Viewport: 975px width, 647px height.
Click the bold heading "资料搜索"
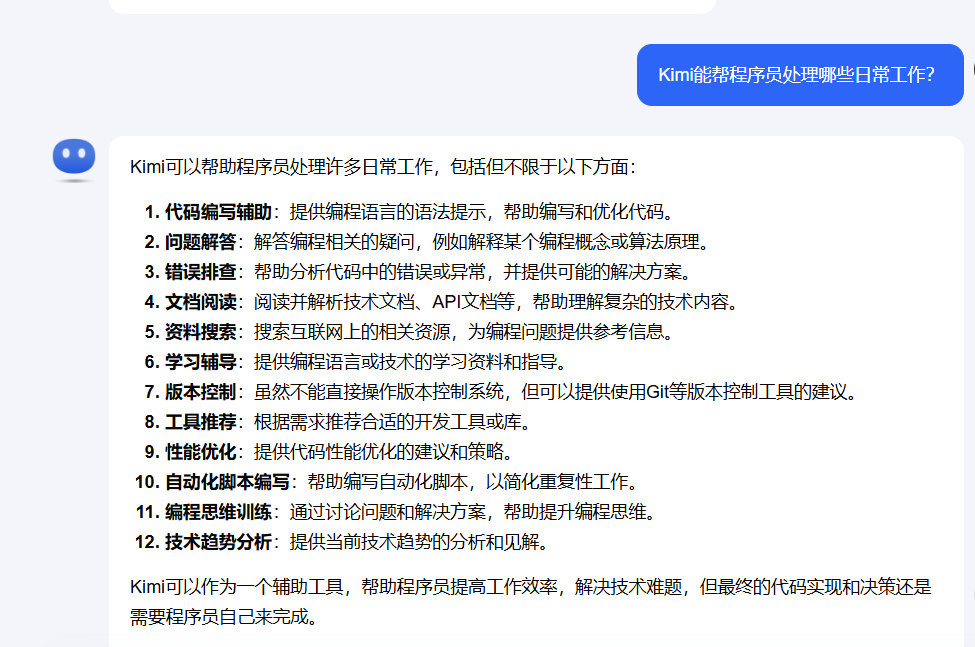pyautogui.click(x=200, y=332)
